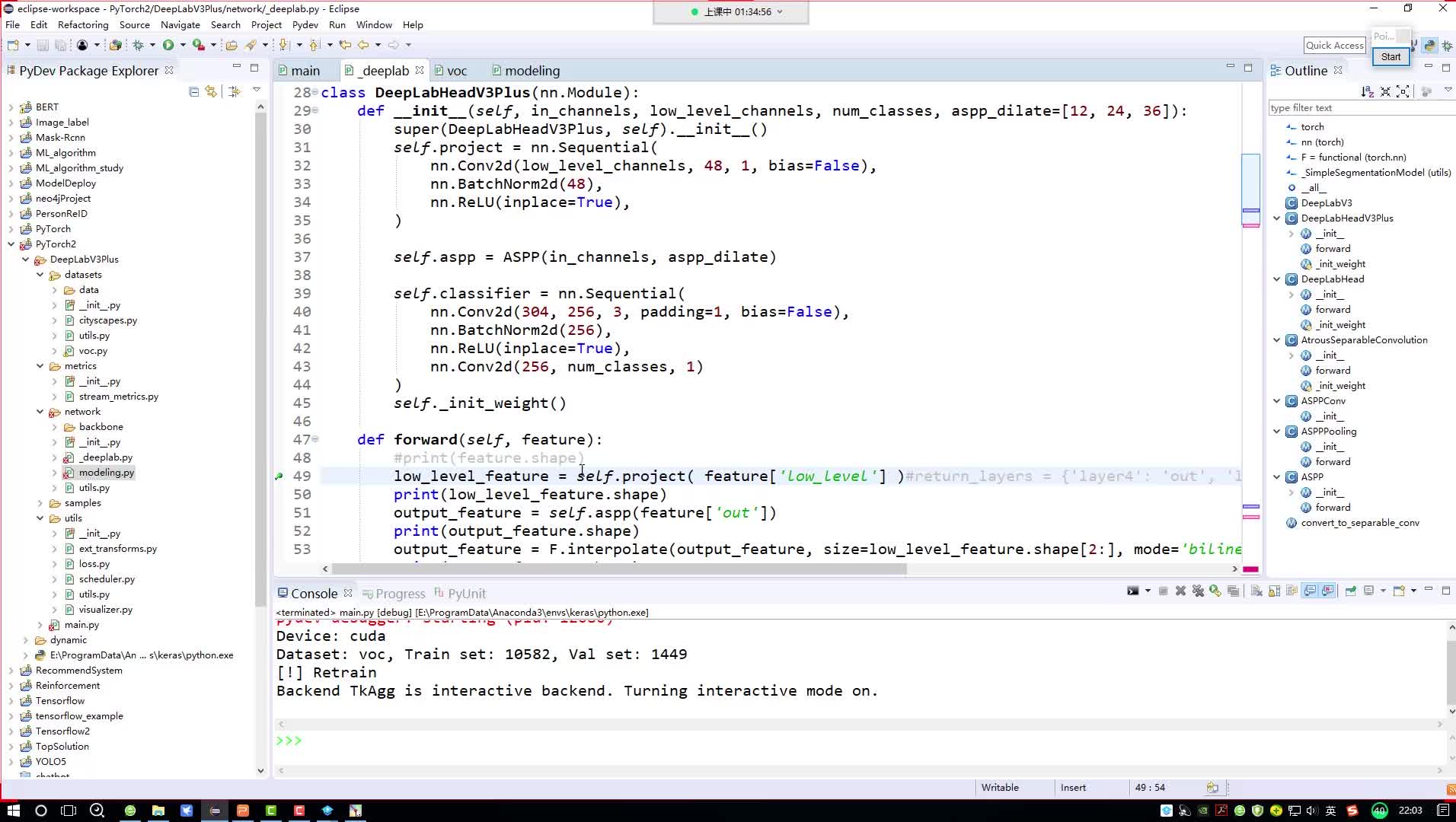Open Debug perspective bug icon top right
This screenshot has width=1456, height=822.
point(1447,46)
